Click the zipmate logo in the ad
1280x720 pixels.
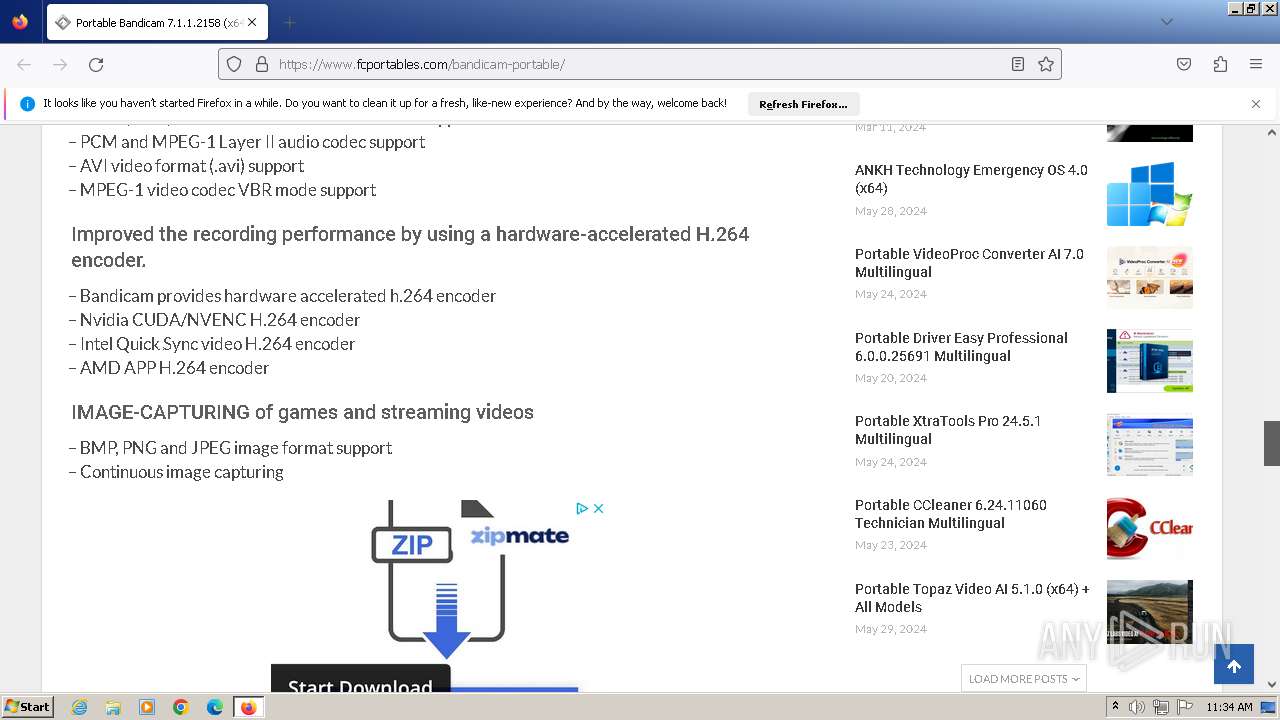[520, 535]
